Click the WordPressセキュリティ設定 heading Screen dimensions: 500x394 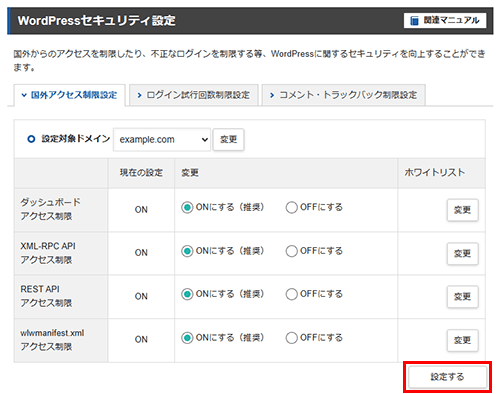97,21
